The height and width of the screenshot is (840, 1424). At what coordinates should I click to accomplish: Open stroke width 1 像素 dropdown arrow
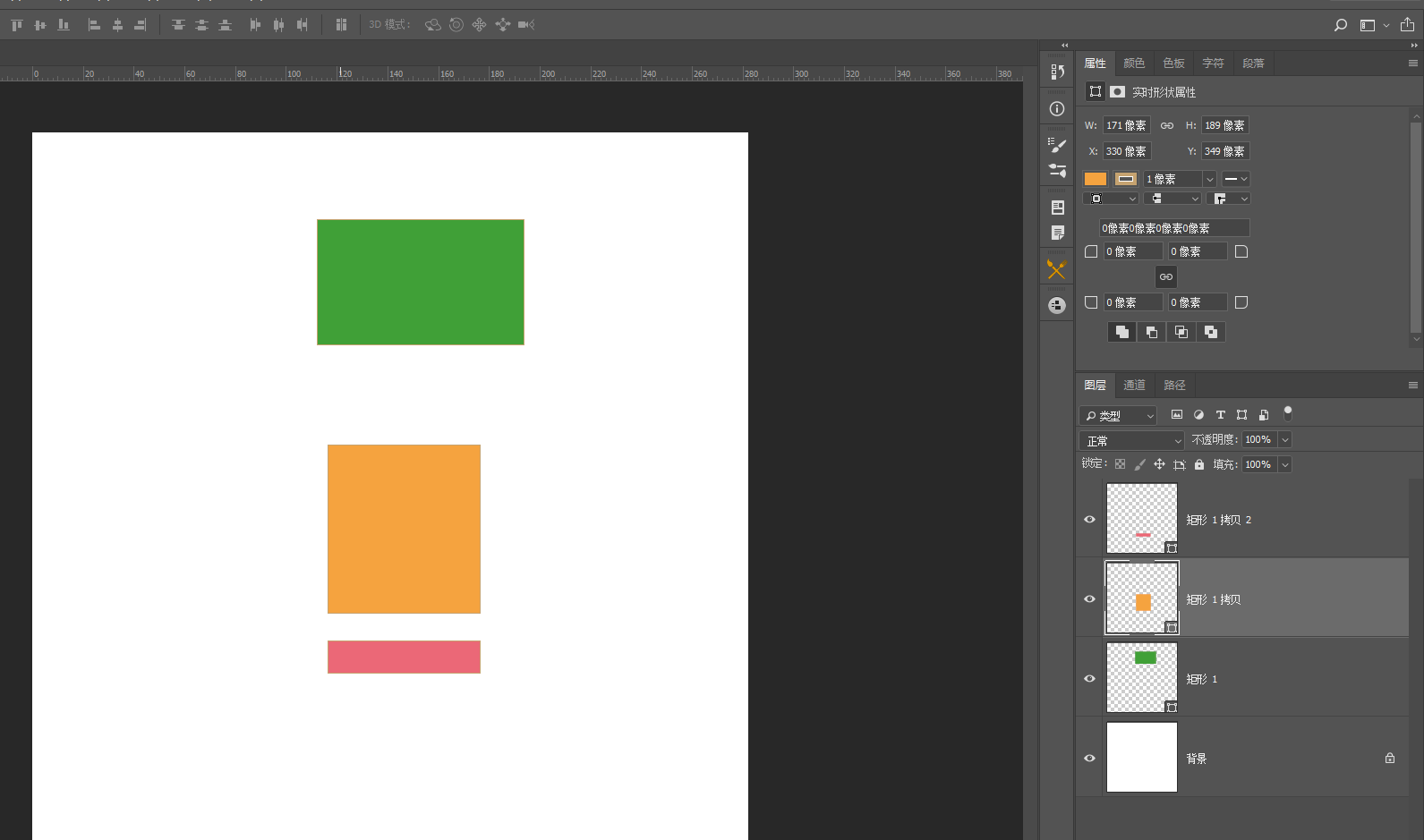1209,180
